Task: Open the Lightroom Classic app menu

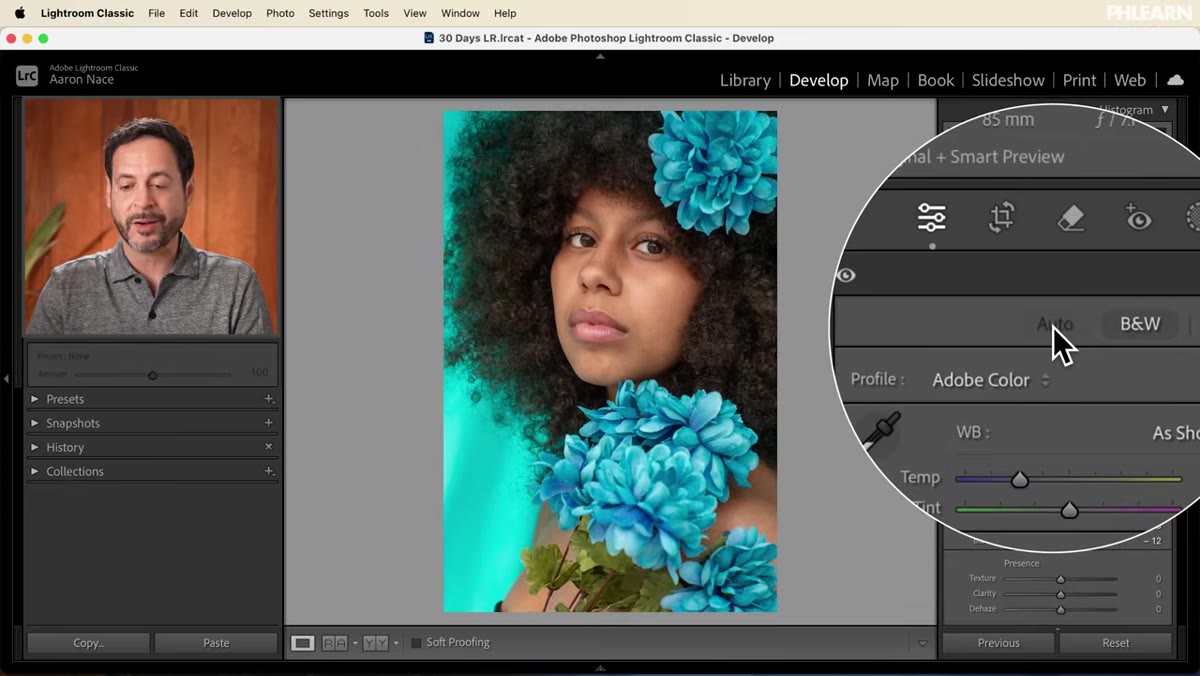Action: point(87,13)
